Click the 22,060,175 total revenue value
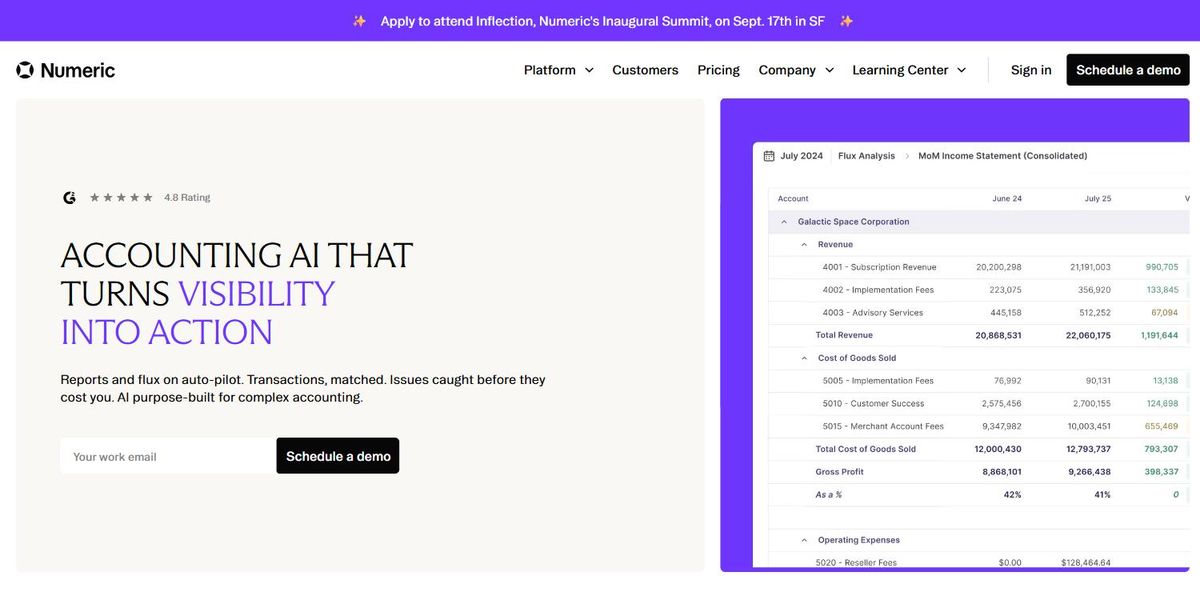1200x616 pixels. [x=1087, y=336]
